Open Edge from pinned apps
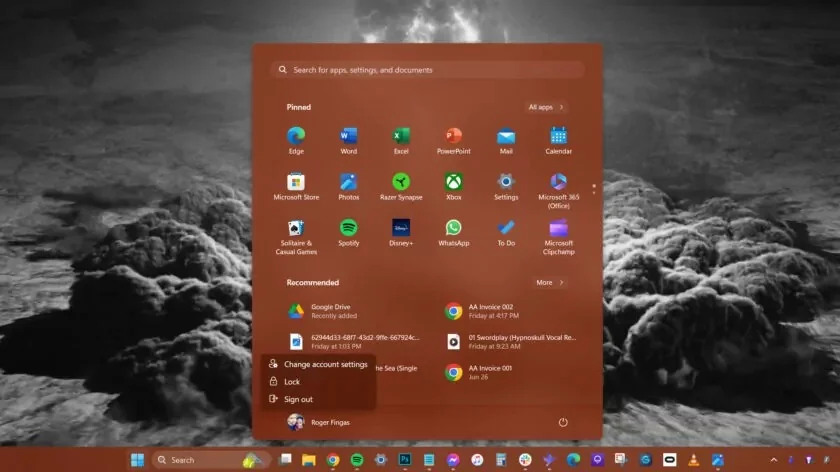 pos(296,140)
